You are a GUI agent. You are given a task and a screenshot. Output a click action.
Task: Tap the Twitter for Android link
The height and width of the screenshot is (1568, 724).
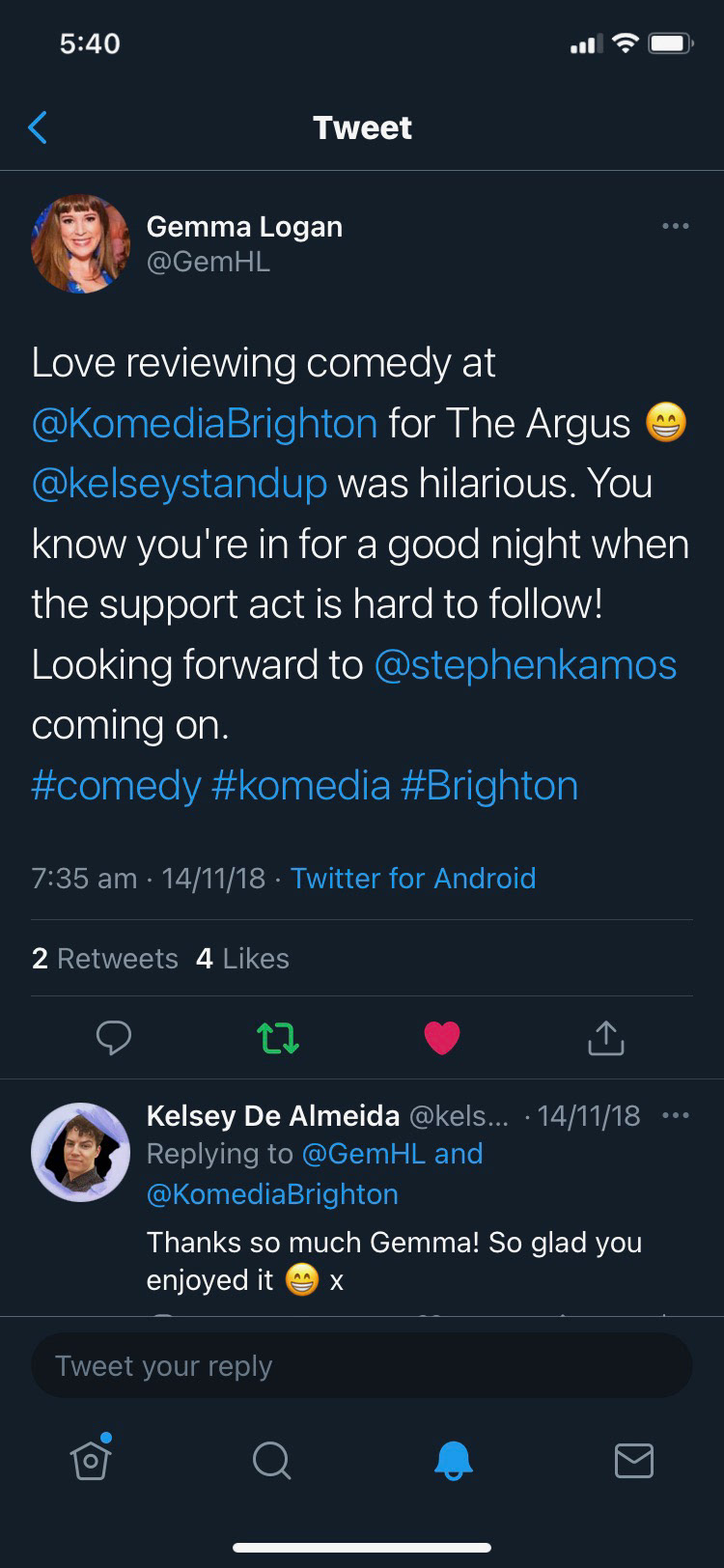tap(413, 879)
